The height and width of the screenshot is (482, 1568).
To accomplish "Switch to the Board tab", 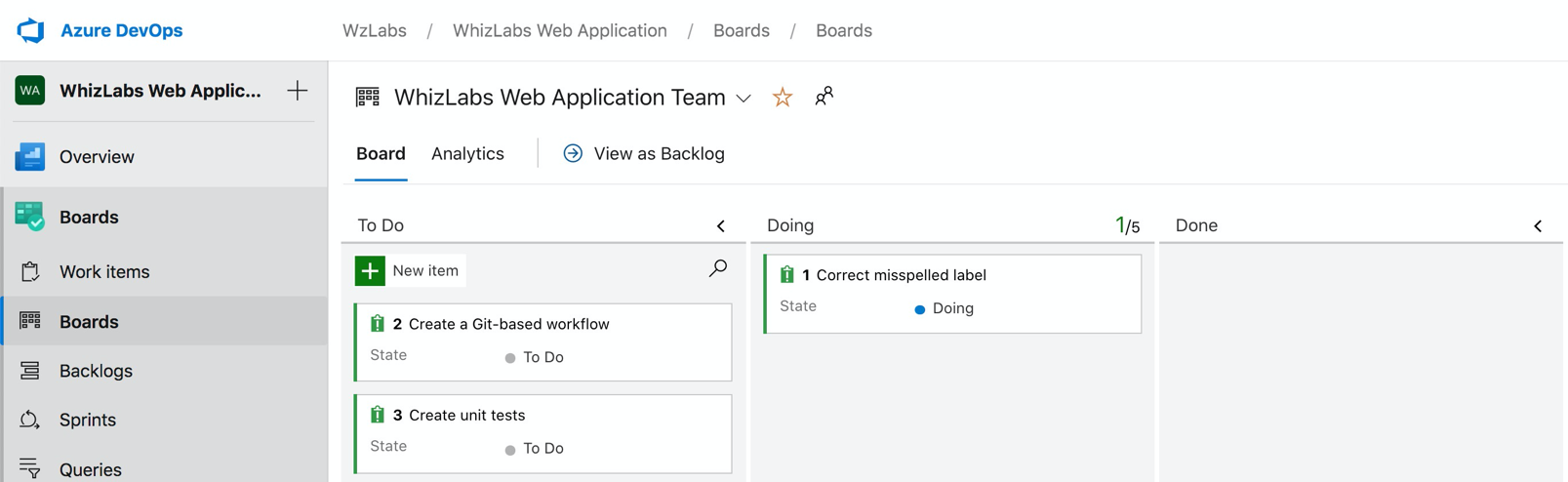I will [381, 154].
